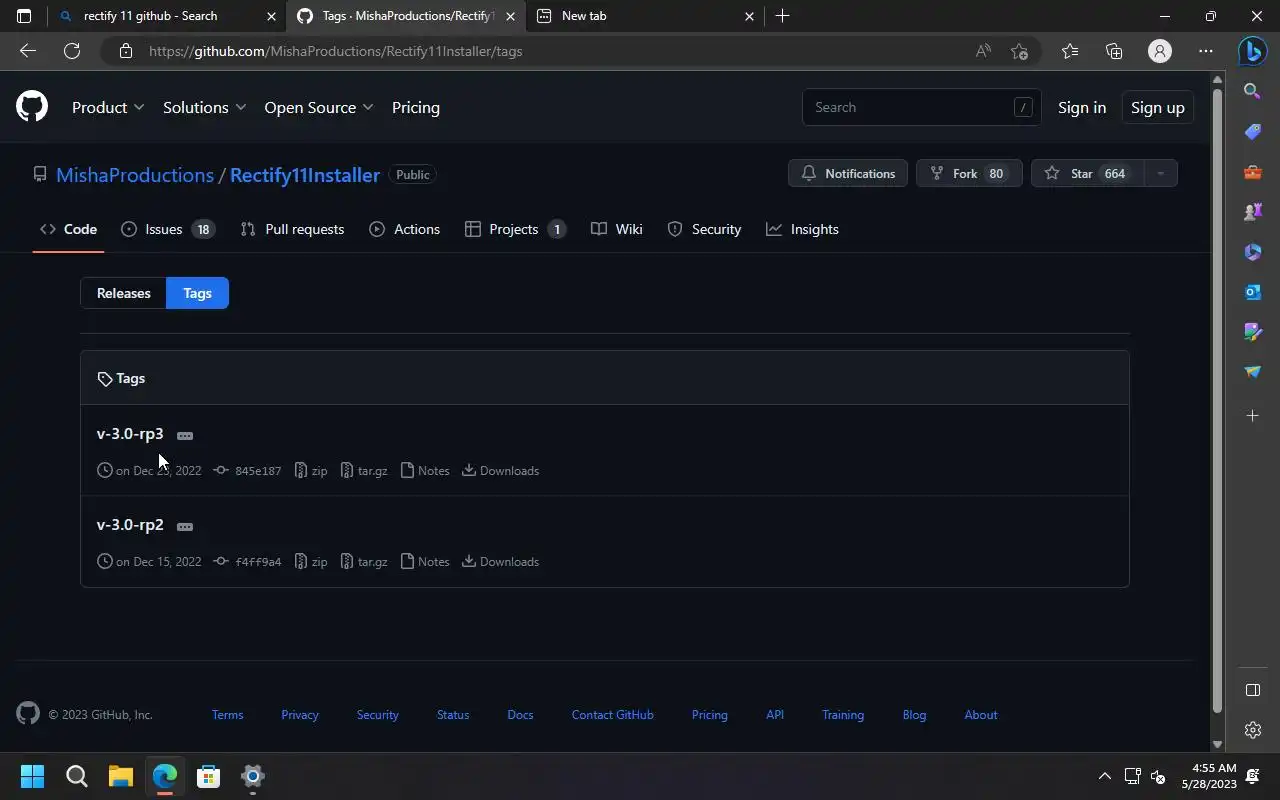1280x800 pixels.
Task: Switch to the Wiki tab
Action: pos(617,229)
